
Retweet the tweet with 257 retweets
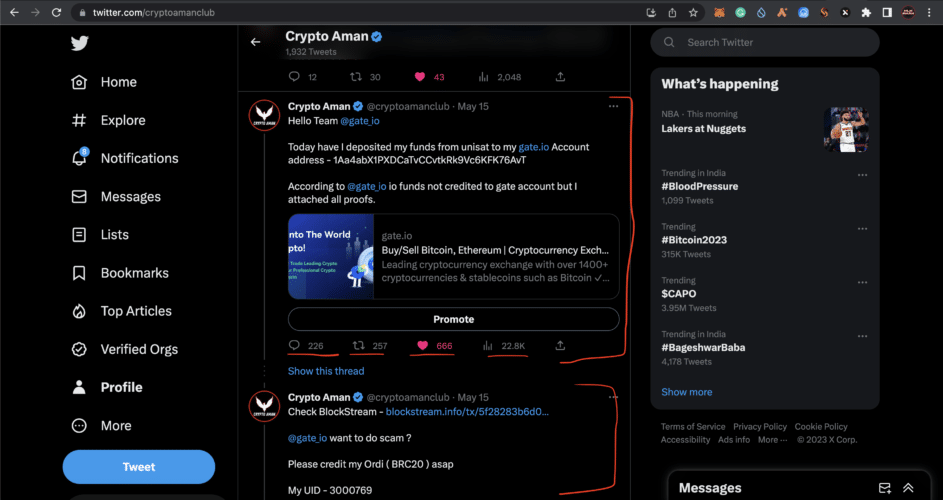pos(358,346)
